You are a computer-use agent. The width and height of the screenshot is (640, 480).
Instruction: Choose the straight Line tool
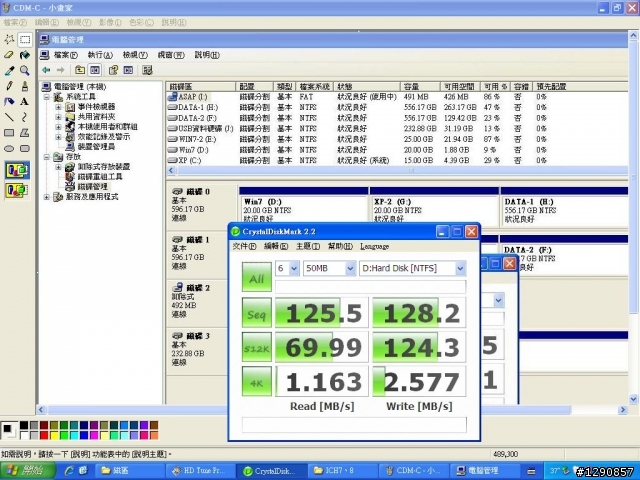[9, 117]
